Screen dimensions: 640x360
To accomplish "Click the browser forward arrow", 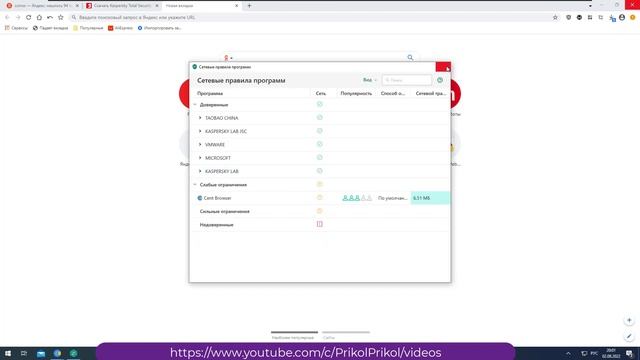I will coord(18,18).
